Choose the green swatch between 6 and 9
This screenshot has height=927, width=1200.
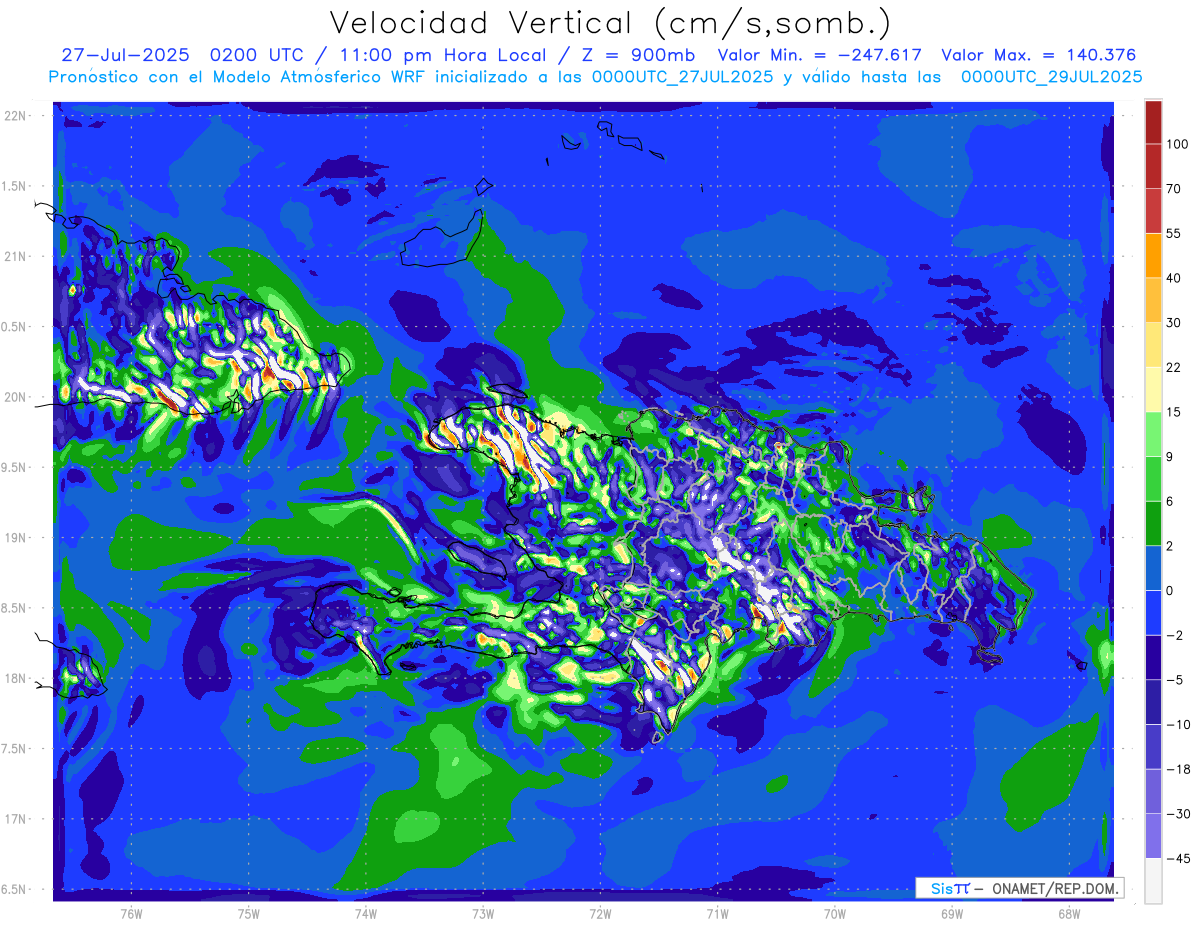click(x=1153, y=478)
